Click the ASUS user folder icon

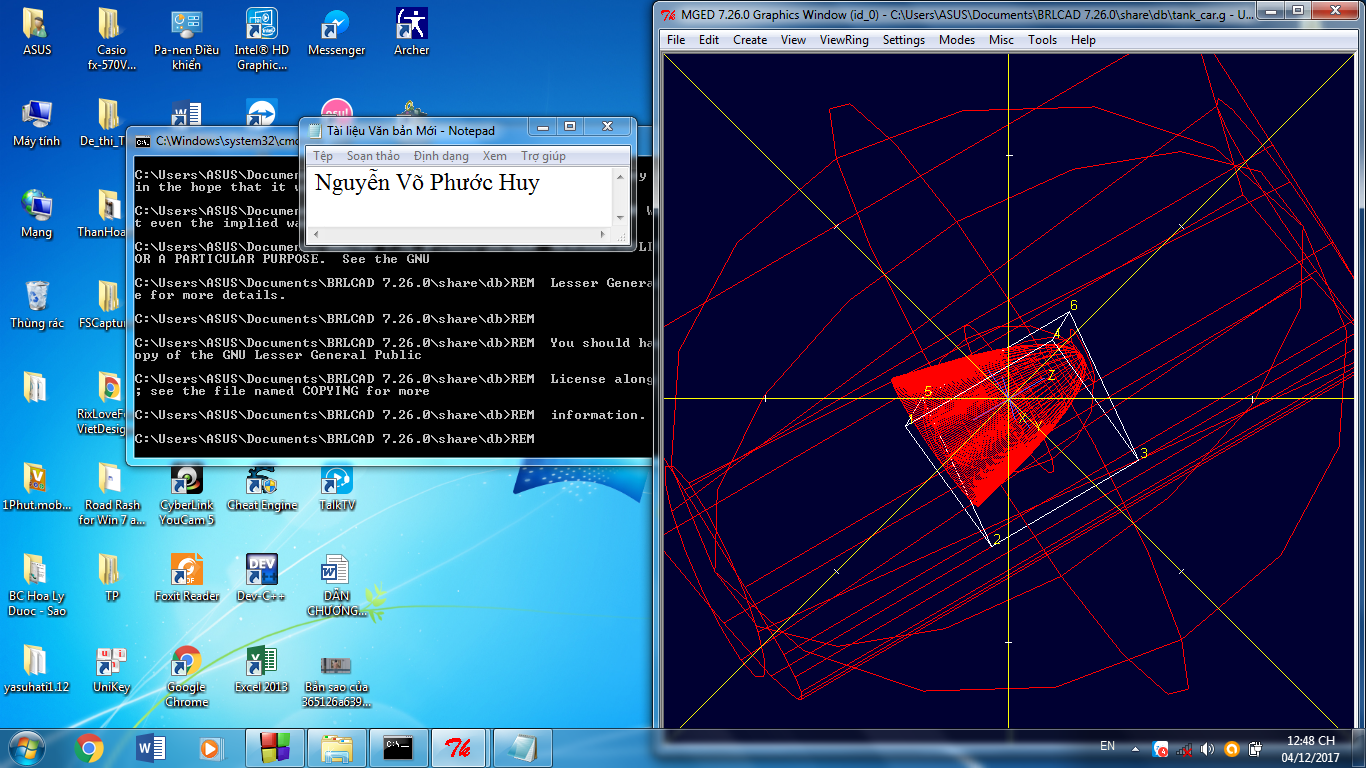(x=36, y=32)
